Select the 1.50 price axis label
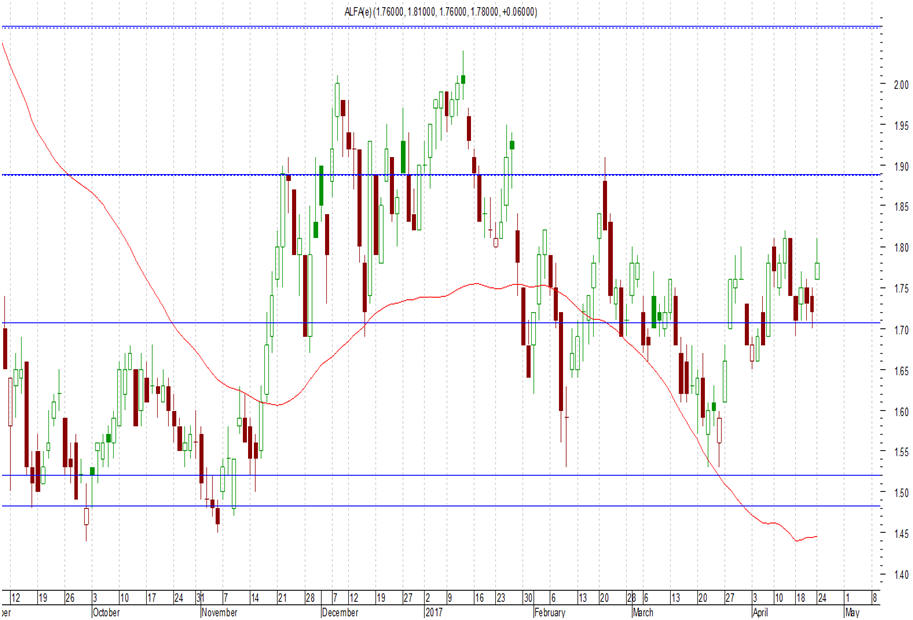The image size is (913, 620). tap(901, 493)
